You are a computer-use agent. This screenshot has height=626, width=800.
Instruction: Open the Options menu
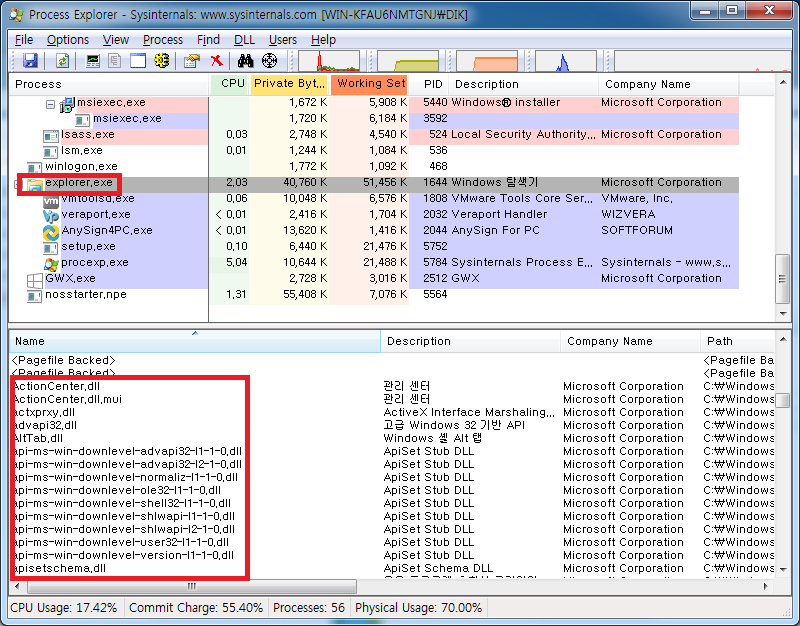click(x=67, y=40)
